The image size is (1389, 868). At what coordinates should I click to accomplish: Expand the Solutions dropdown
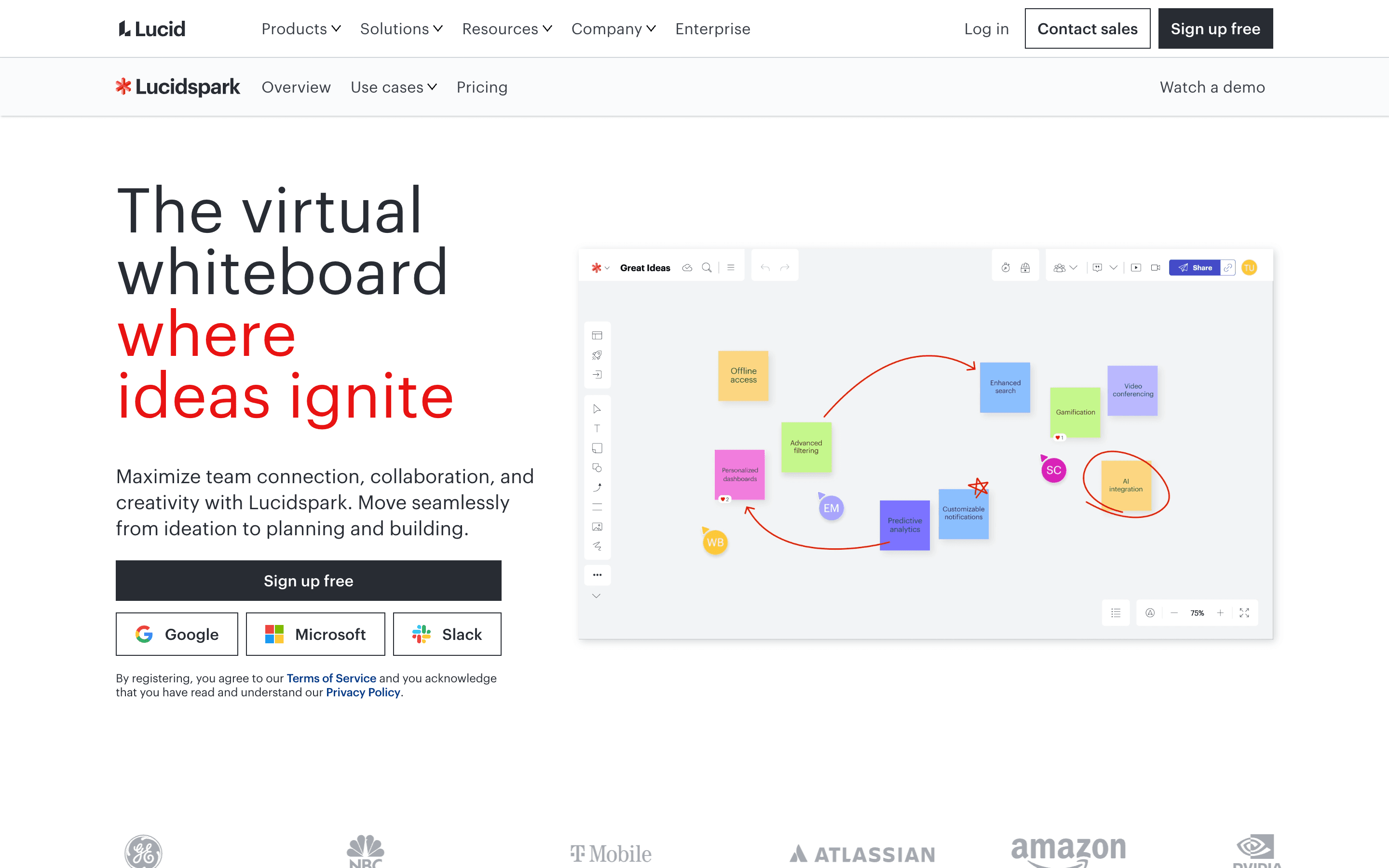pos(401,29)
